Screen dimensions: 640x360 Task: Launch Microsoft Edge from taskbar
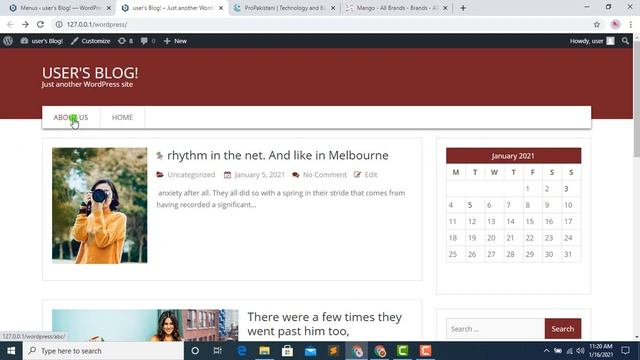point(242,351)
